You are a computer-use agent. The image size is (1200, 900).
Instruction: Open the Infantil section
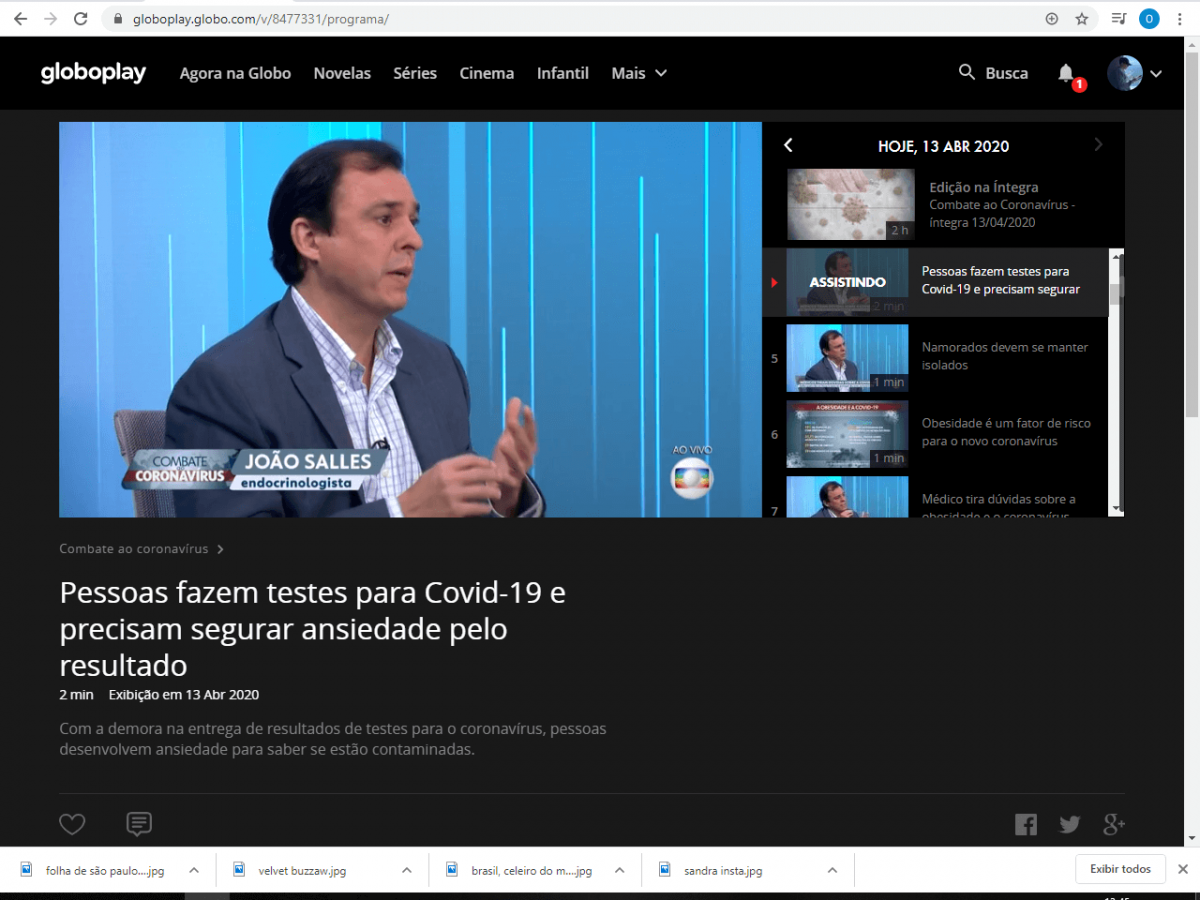coord(563,73)
